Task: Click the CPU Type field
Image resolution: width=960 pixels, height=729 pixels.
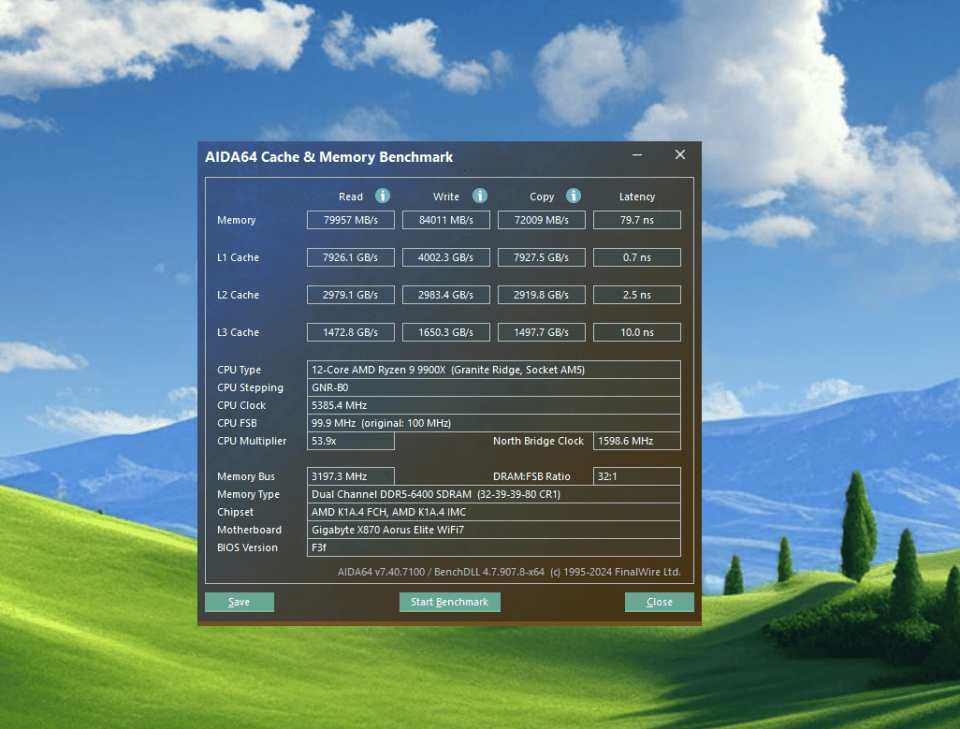Action: point(494,370)
